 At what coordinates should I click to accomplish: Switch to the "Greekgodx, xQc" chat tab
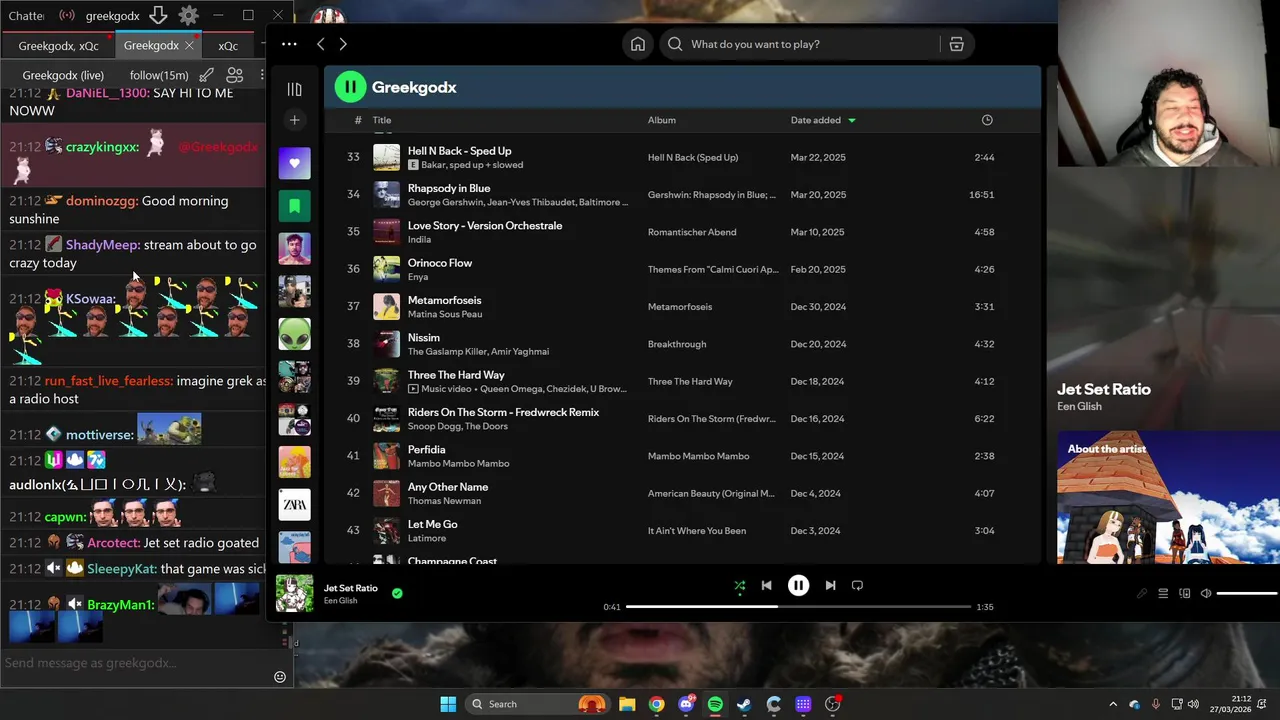pos(59,45)
